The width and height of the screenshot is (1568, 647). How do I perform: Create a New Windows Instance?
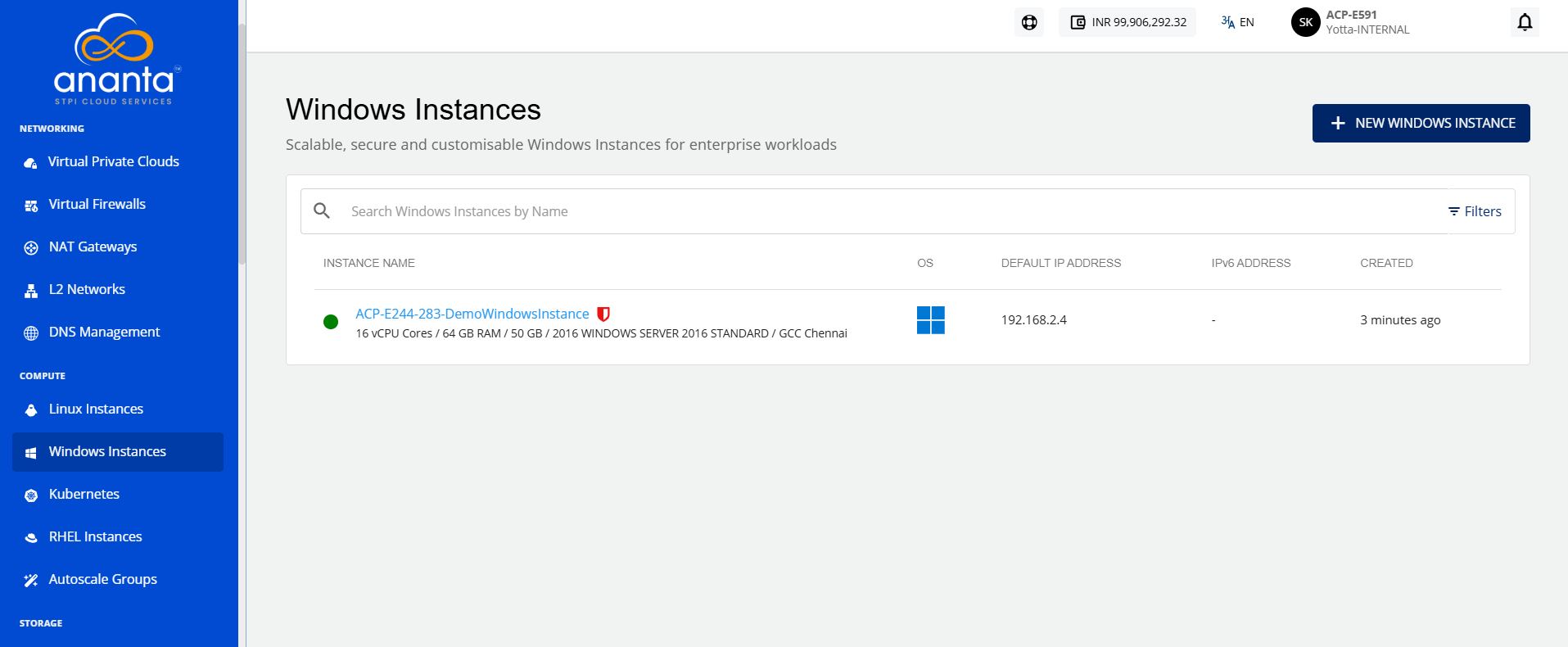click(x=1421, y=123)
